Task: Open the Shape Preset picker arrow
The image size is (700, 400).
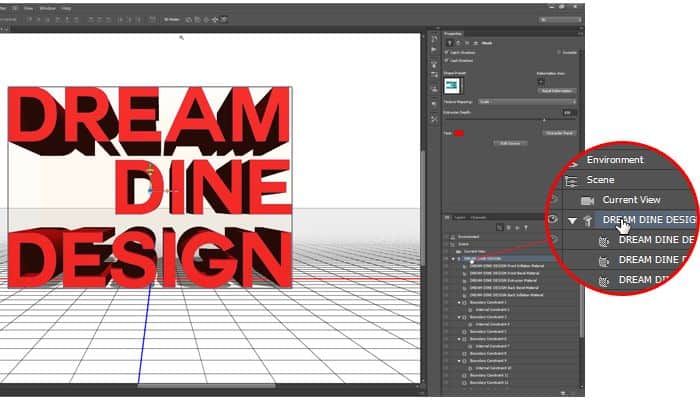Action: coord(462,86)
